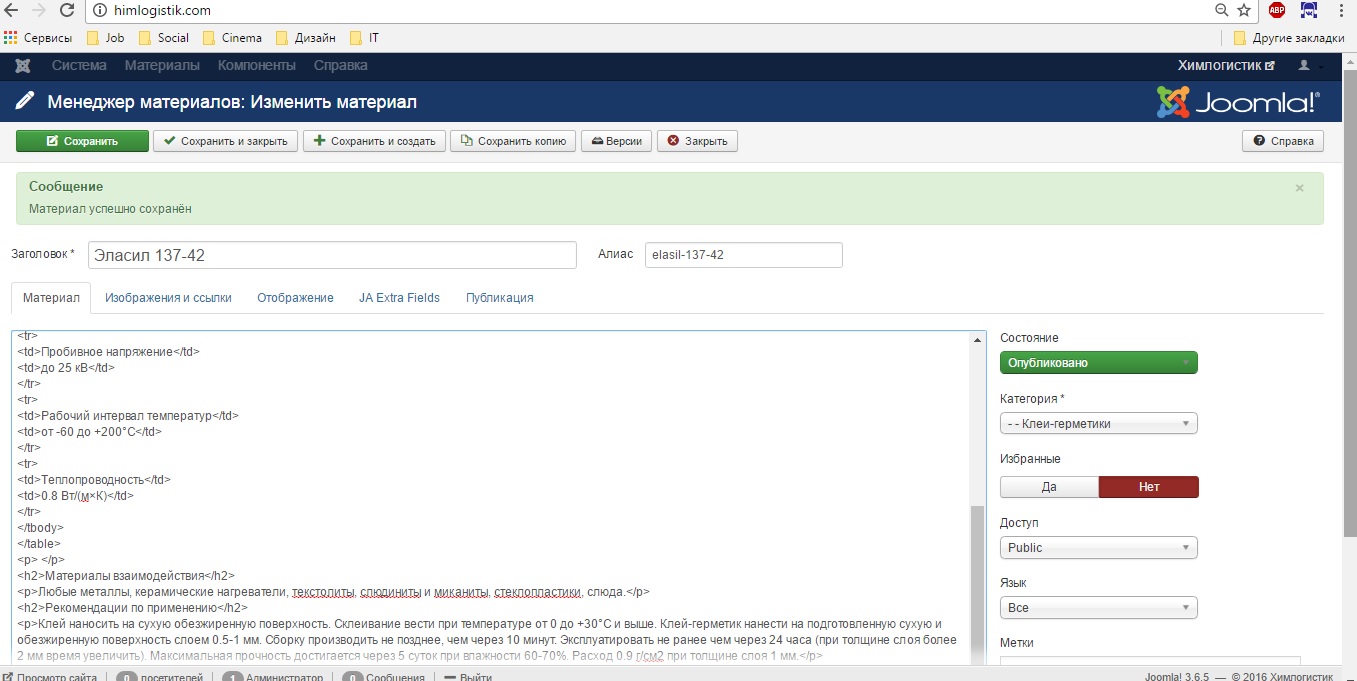1357x681 pixels.
Task: Open the Cinema bookmarks folder
Action: pos(232,38)
